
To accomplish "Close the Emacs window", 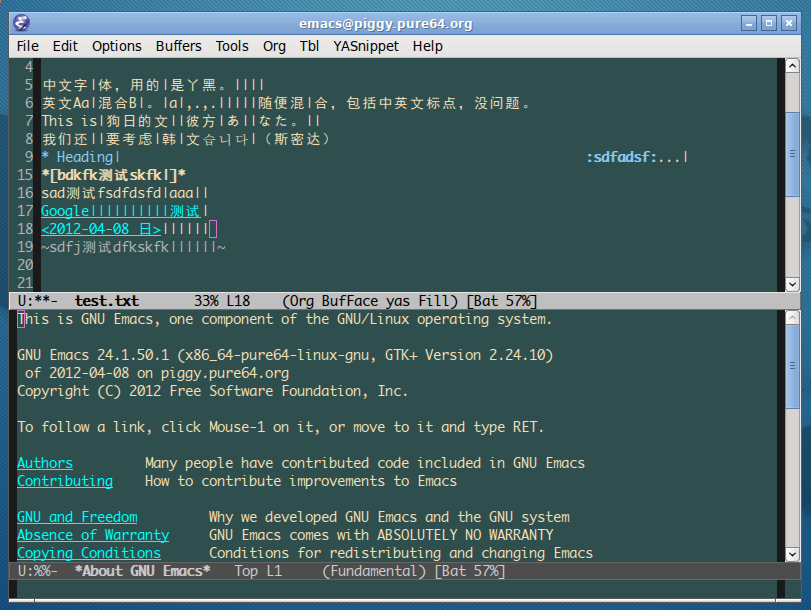I will pos(789,23).
